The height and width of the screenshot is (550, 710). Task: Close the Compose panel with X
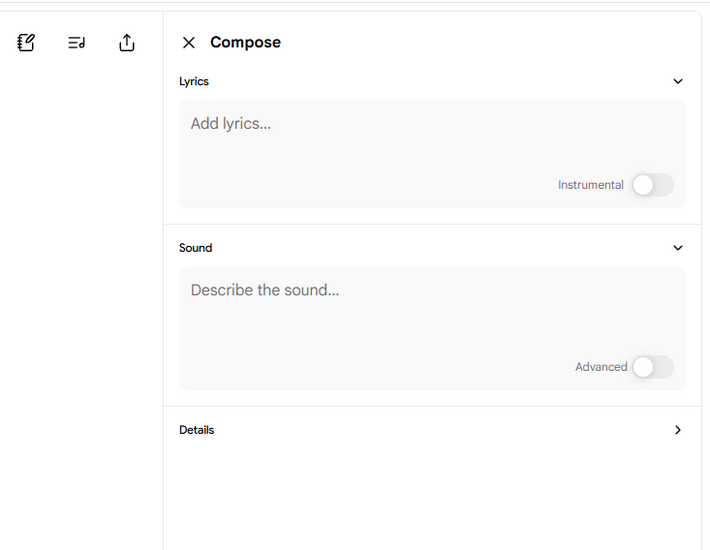click(x=189, y=43)
